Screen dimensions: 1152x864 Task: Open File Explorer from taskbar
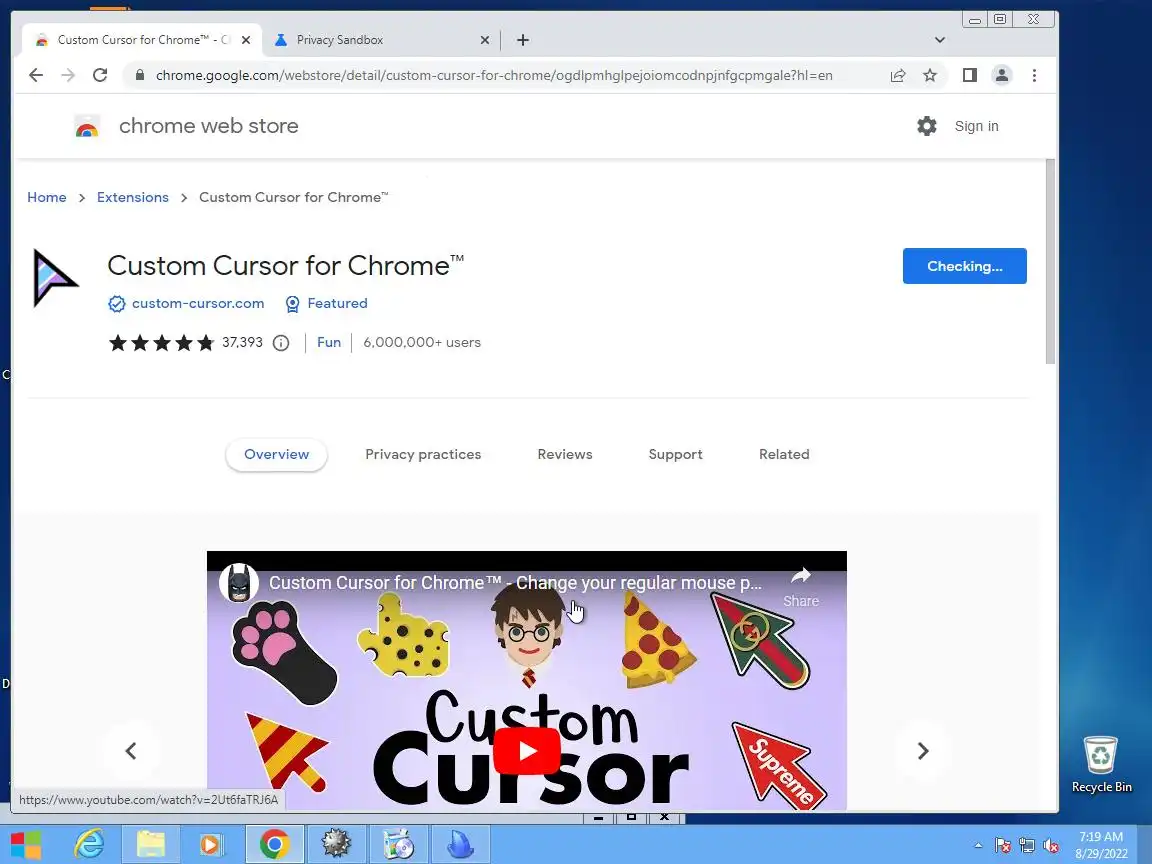pyautogui.click(x=151, y=844)
